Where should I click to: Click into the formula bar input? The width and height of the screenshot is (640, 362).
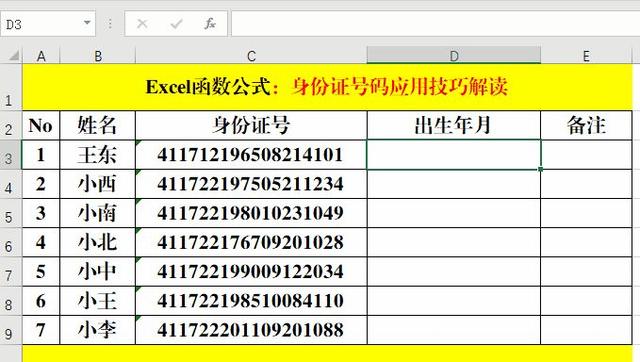(435, 24)
